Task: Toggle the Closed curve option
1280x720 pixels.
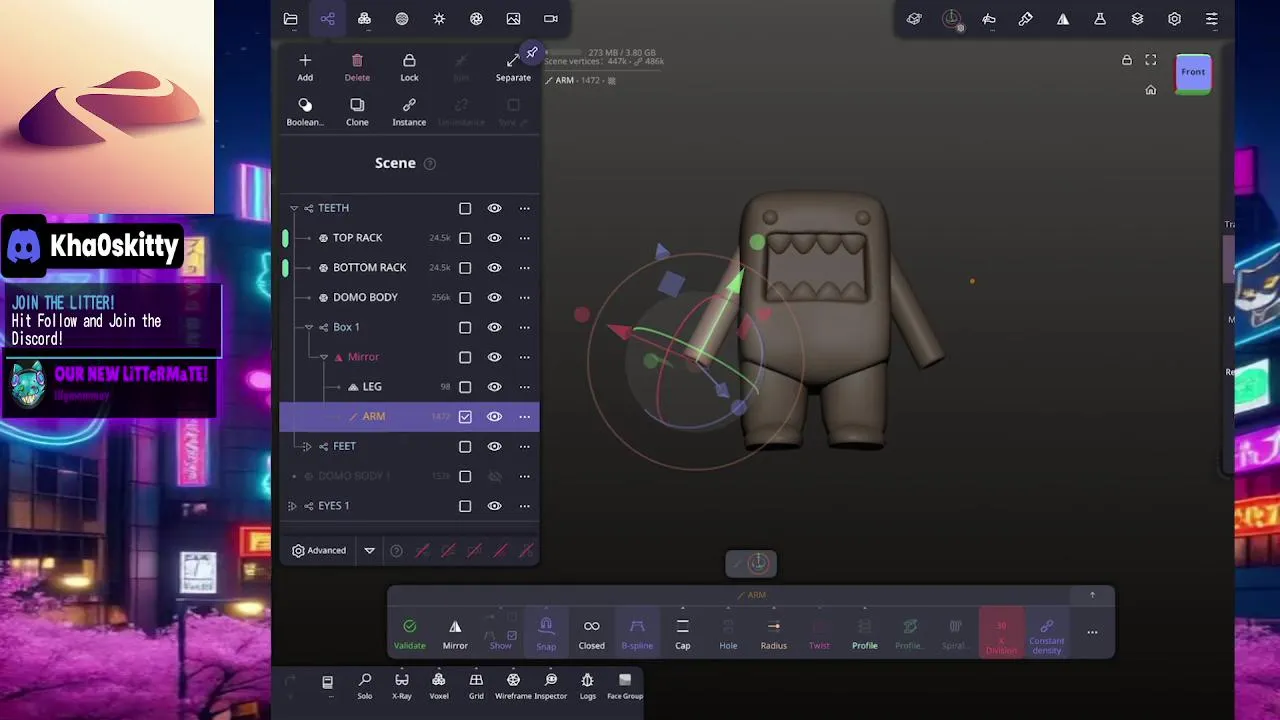Action: click(x=591, y=633)
